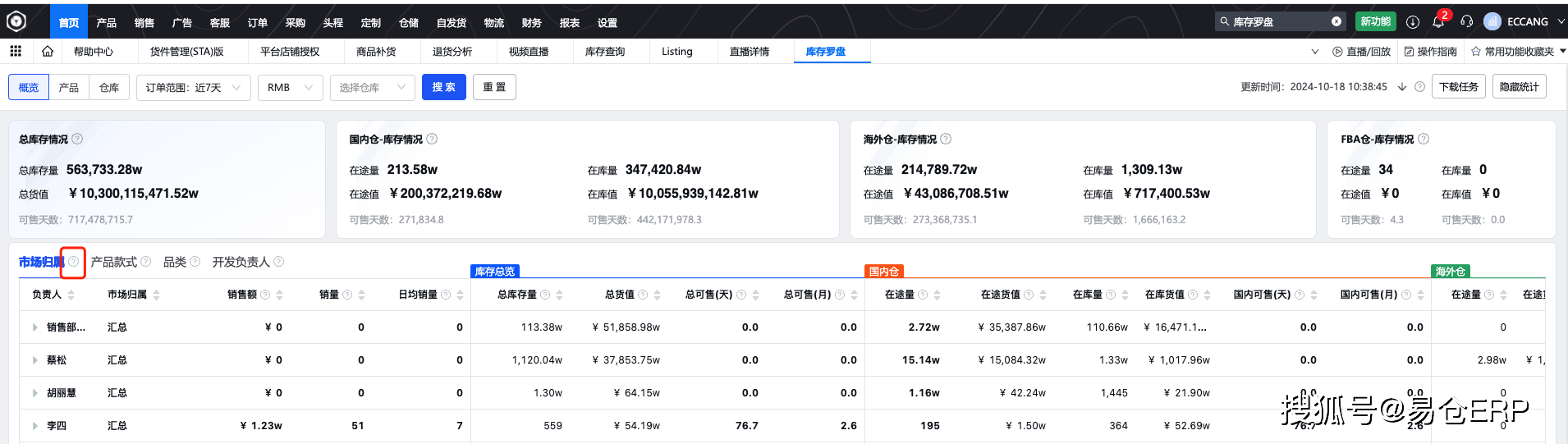Expand the 蔡松 table row
Image resolution: width=1568 pixels, height=444 pixels.
tap(35, 360)
